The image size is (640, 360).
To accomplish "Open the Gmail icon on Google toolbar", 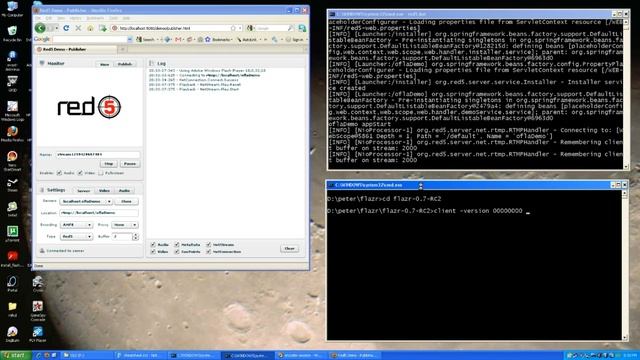I will point(178,40).
